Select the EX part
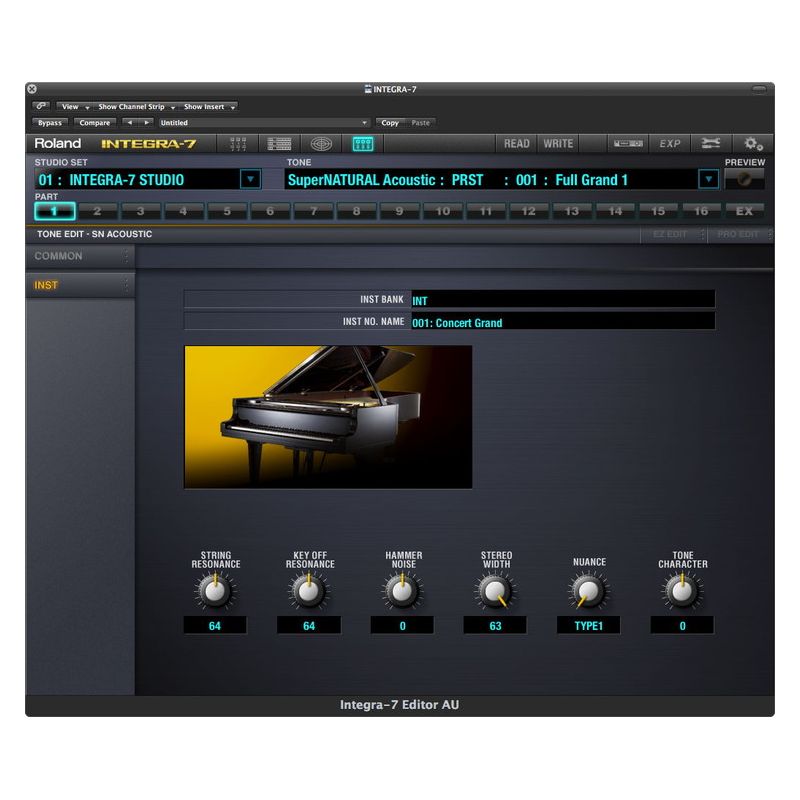The image size is (800, 800). [744, 211]
